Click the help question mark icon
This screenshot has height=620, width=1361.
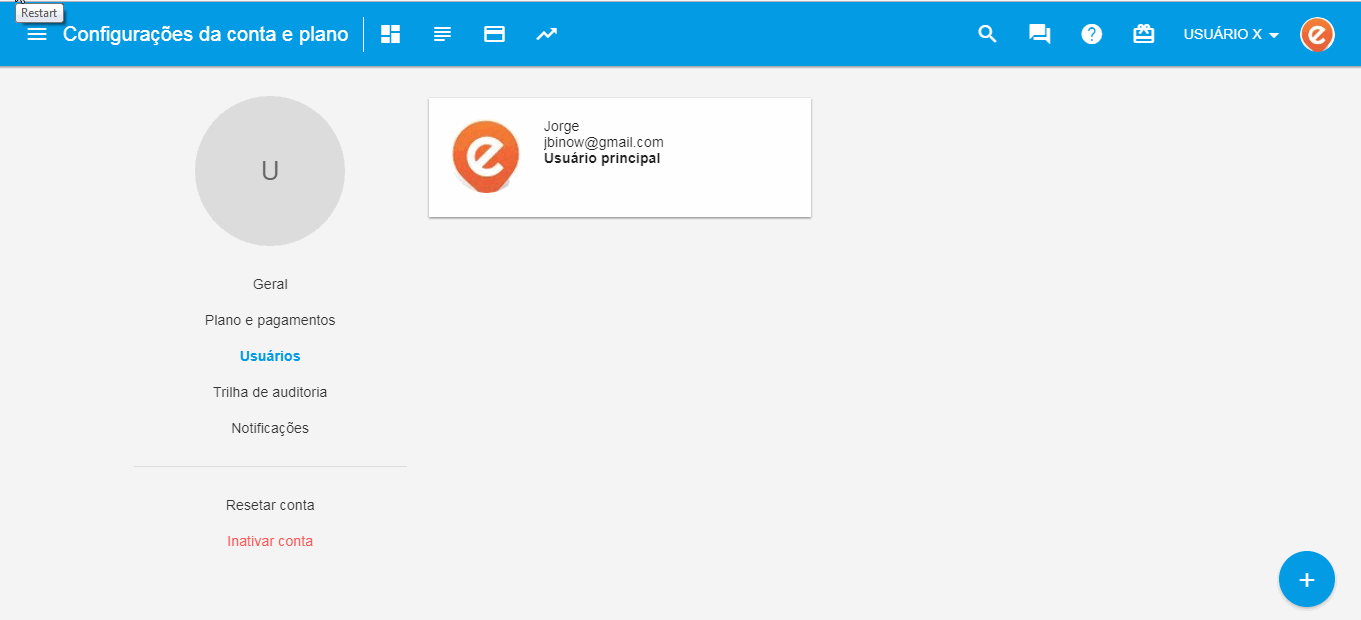[1092, 34]
